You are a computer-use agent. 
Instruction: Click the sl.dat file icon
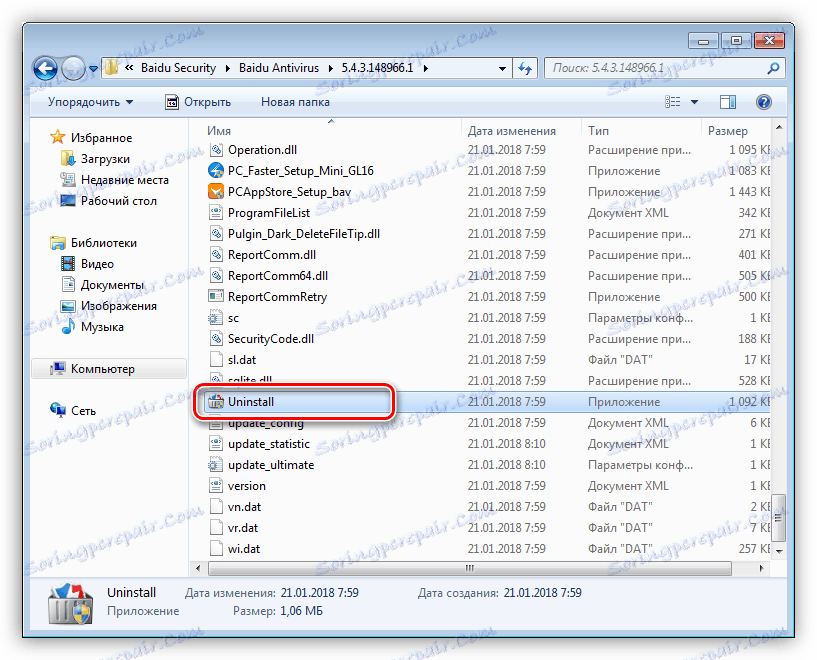coord(216,359)
